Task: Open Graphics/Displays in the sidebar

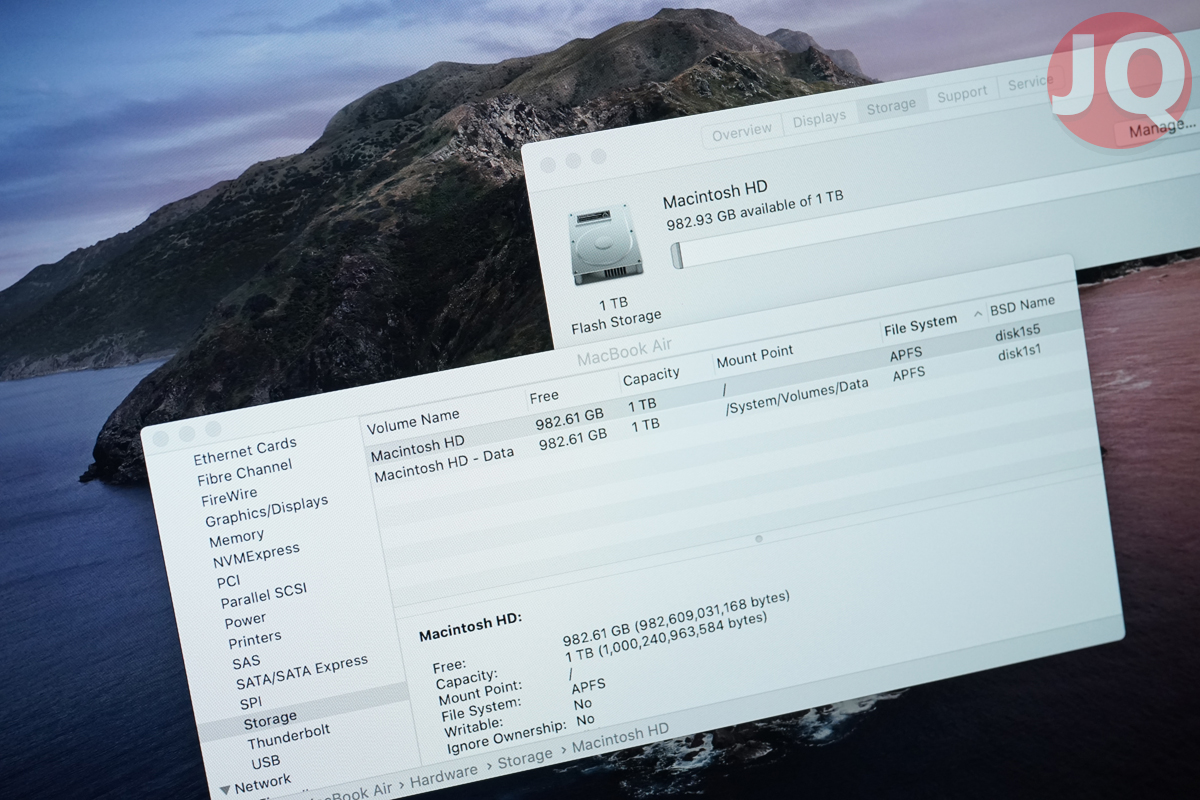Action: click(x=266, y=511)
